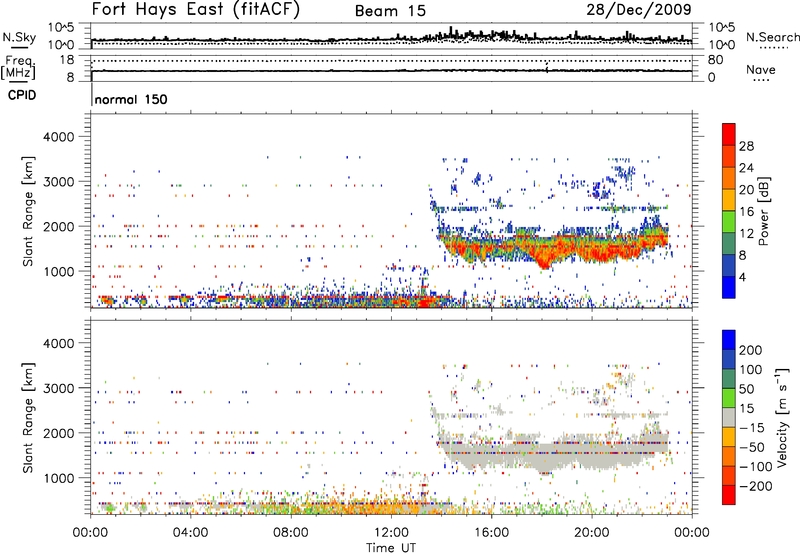
Task: Click the '12' label on Power color bar
Action: click(x=746, y=234)
